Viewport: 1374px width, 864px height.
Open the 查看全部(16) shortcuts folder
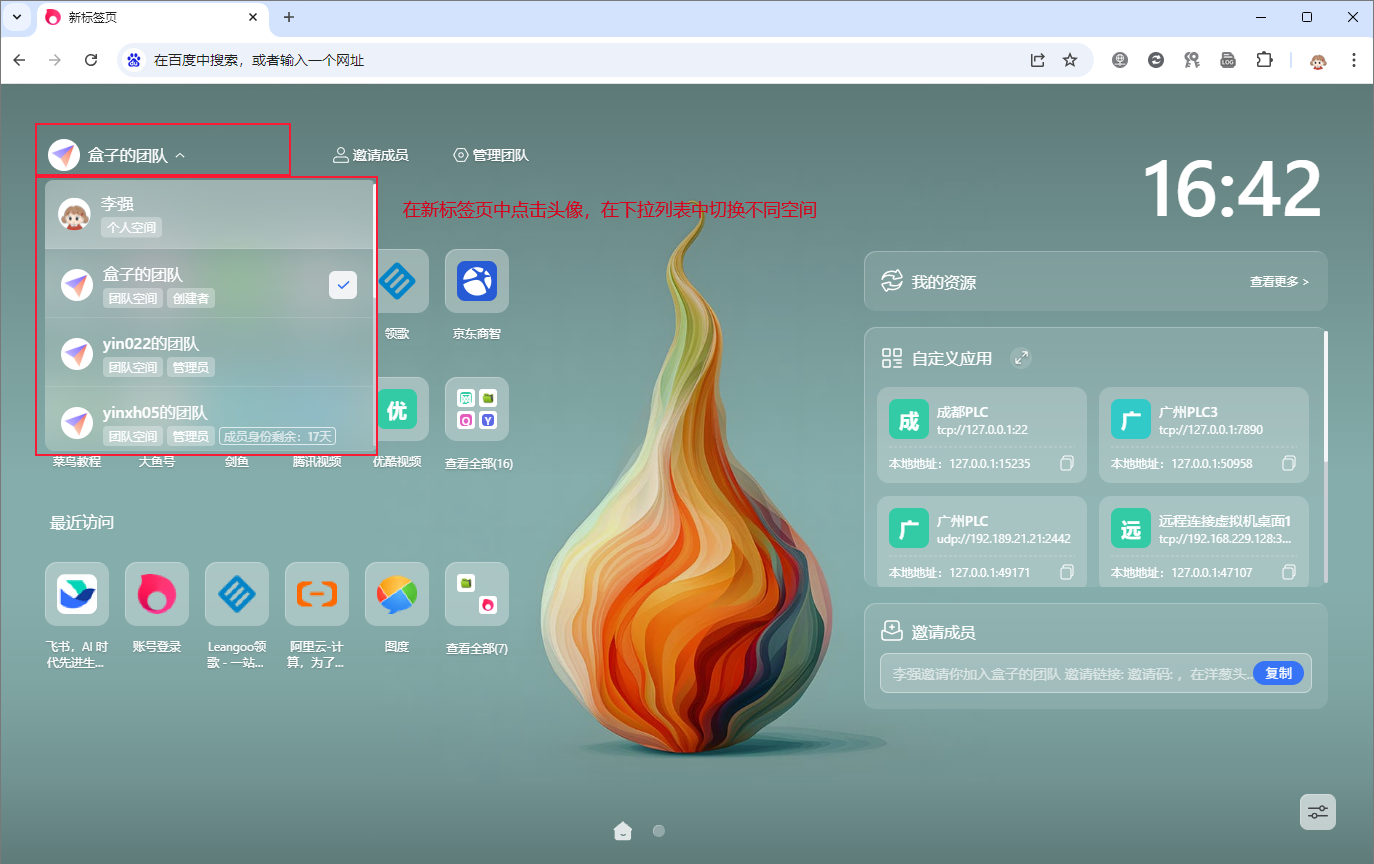pyautogui.click(x=477, y=409)
